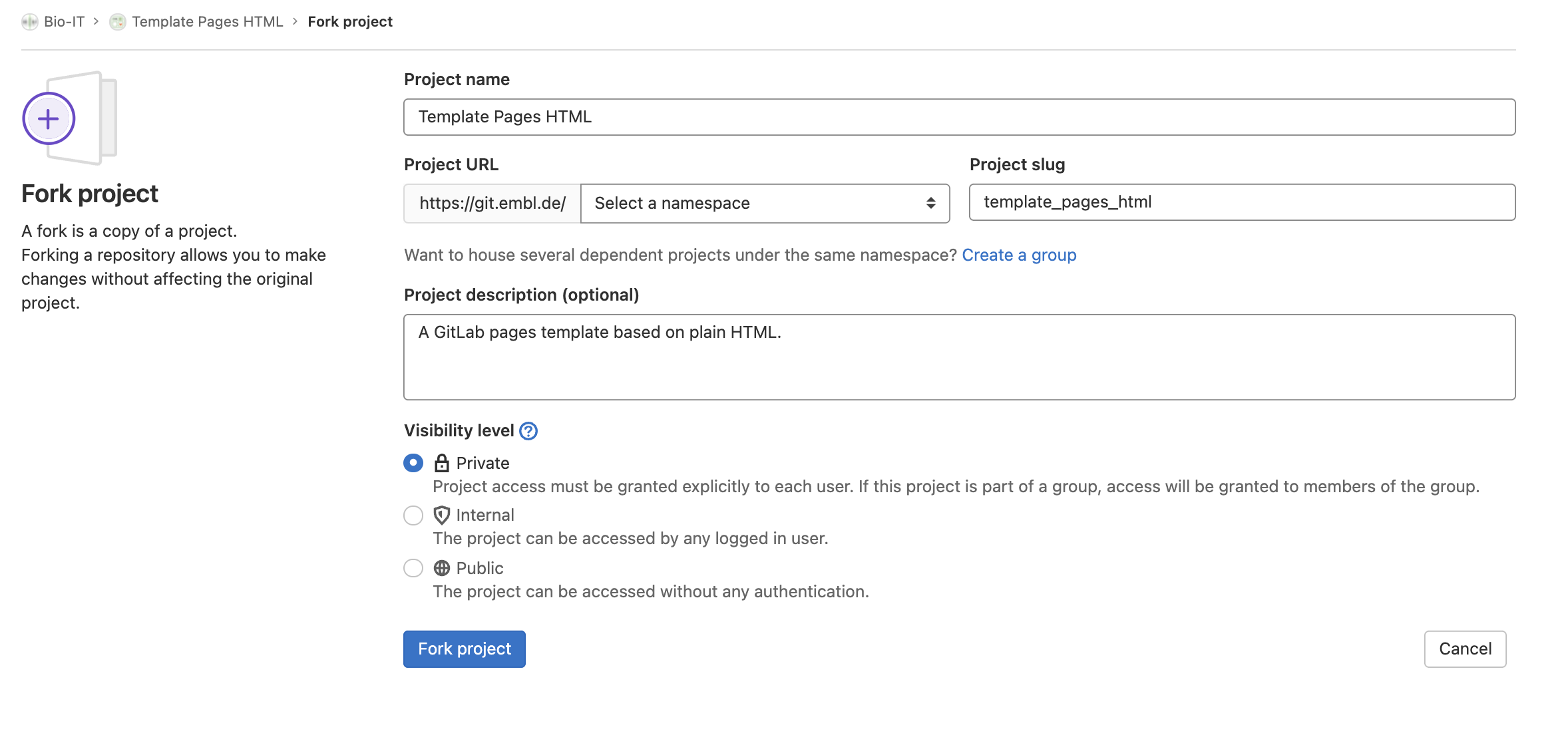Click the globe icon next to Public
The width and height of the screenshot is (1568, 729).
click(x=441, y=568)
